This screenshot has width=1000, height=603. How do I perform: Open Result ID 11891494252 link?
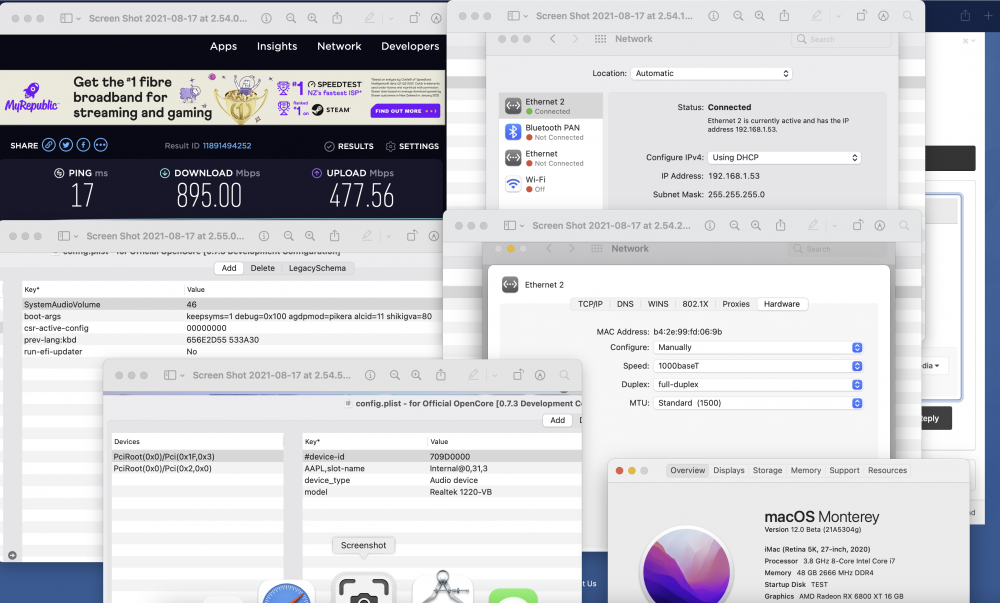coord(227,146)
